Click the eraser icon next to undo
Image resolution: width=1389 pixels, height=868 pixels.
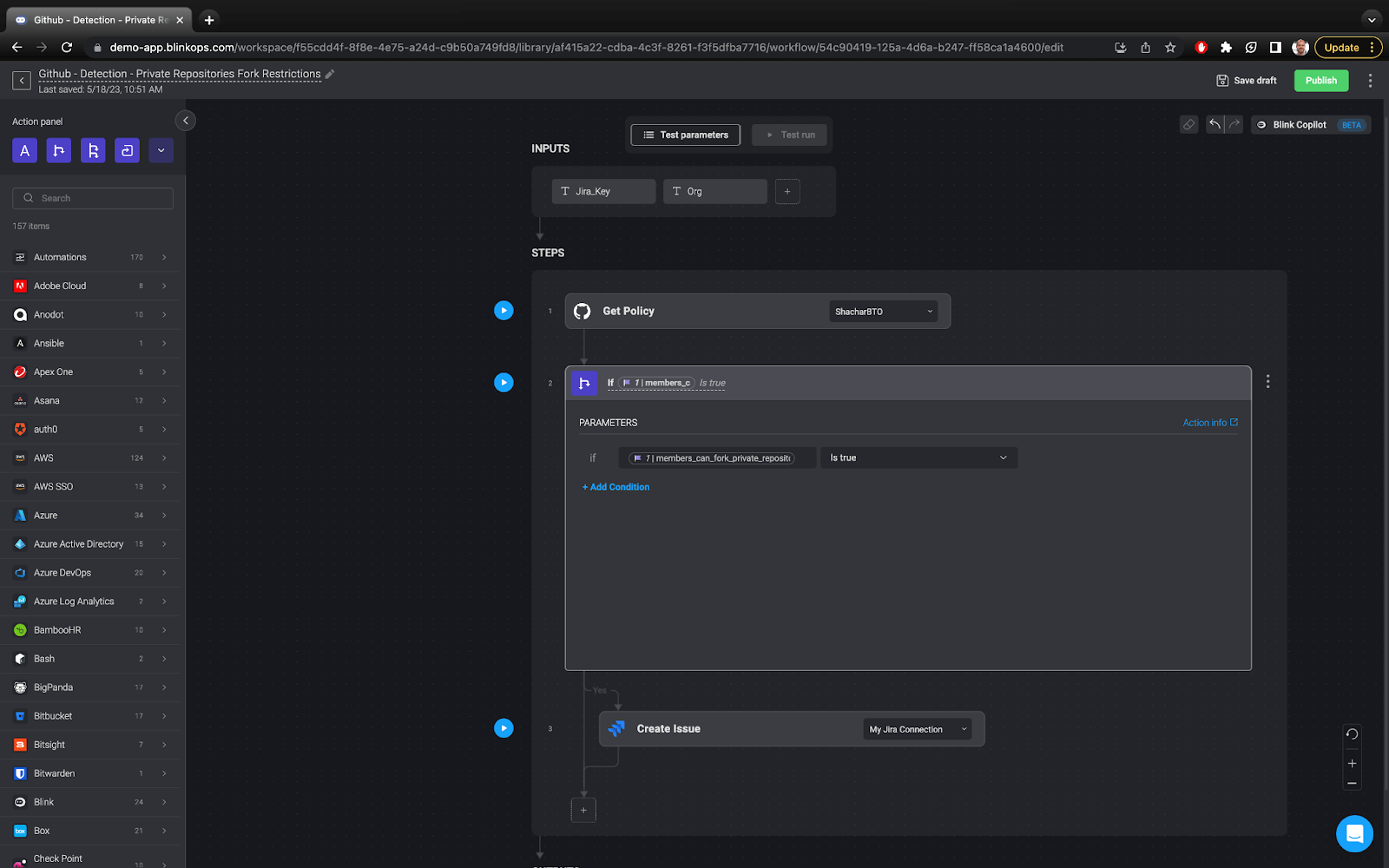[1188, 124]
